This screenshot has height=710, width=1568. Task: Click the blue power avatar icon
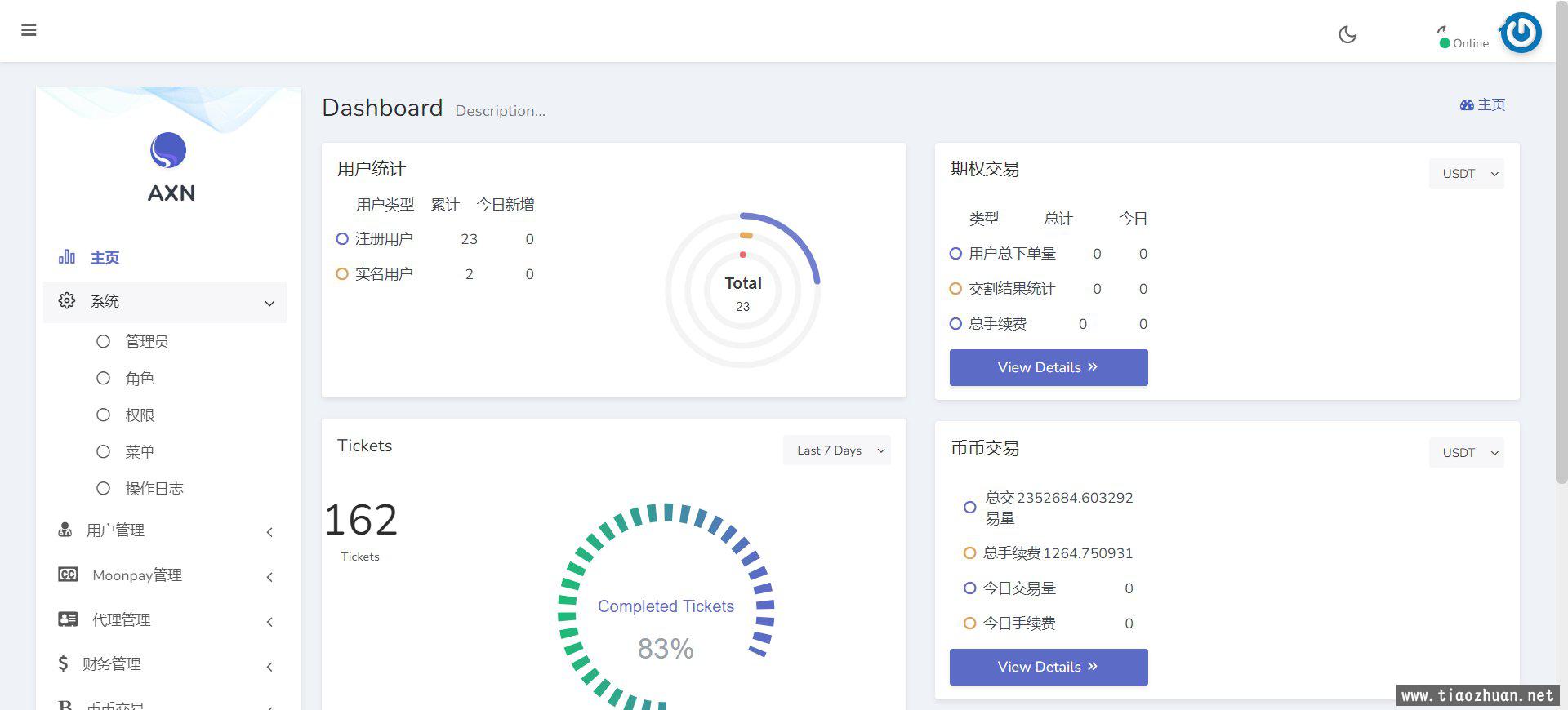pyautogui.click(x=1521, y=33)
